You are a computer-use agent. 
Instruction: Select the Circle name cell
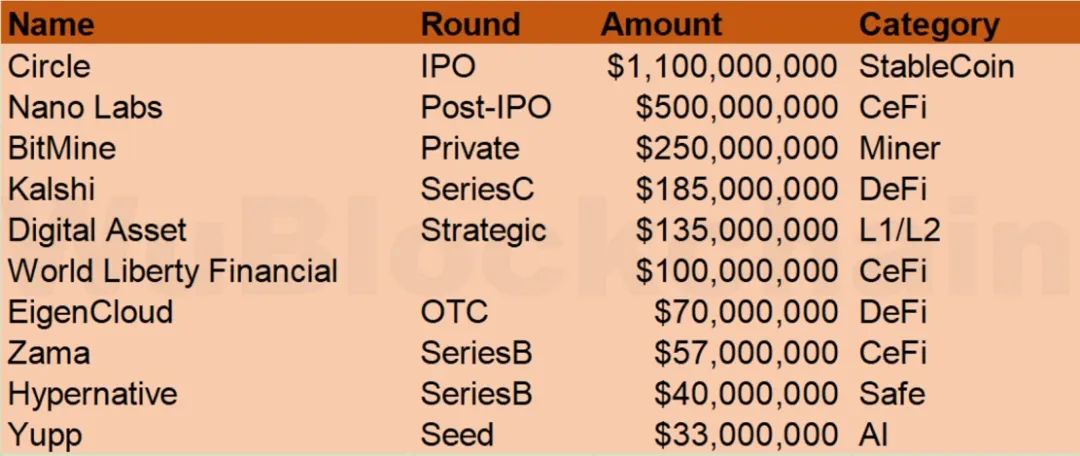point(49,66)
